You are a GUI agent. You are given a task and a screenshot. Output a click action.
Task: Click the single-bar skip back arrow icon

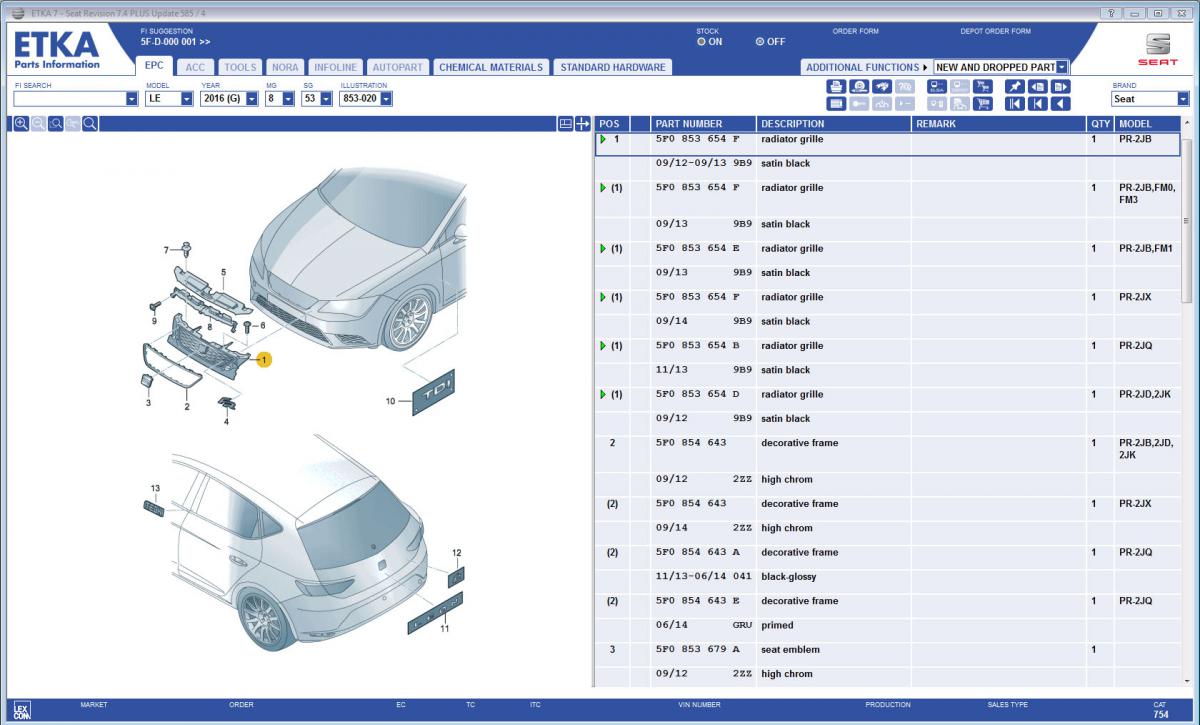(1037, 103)
